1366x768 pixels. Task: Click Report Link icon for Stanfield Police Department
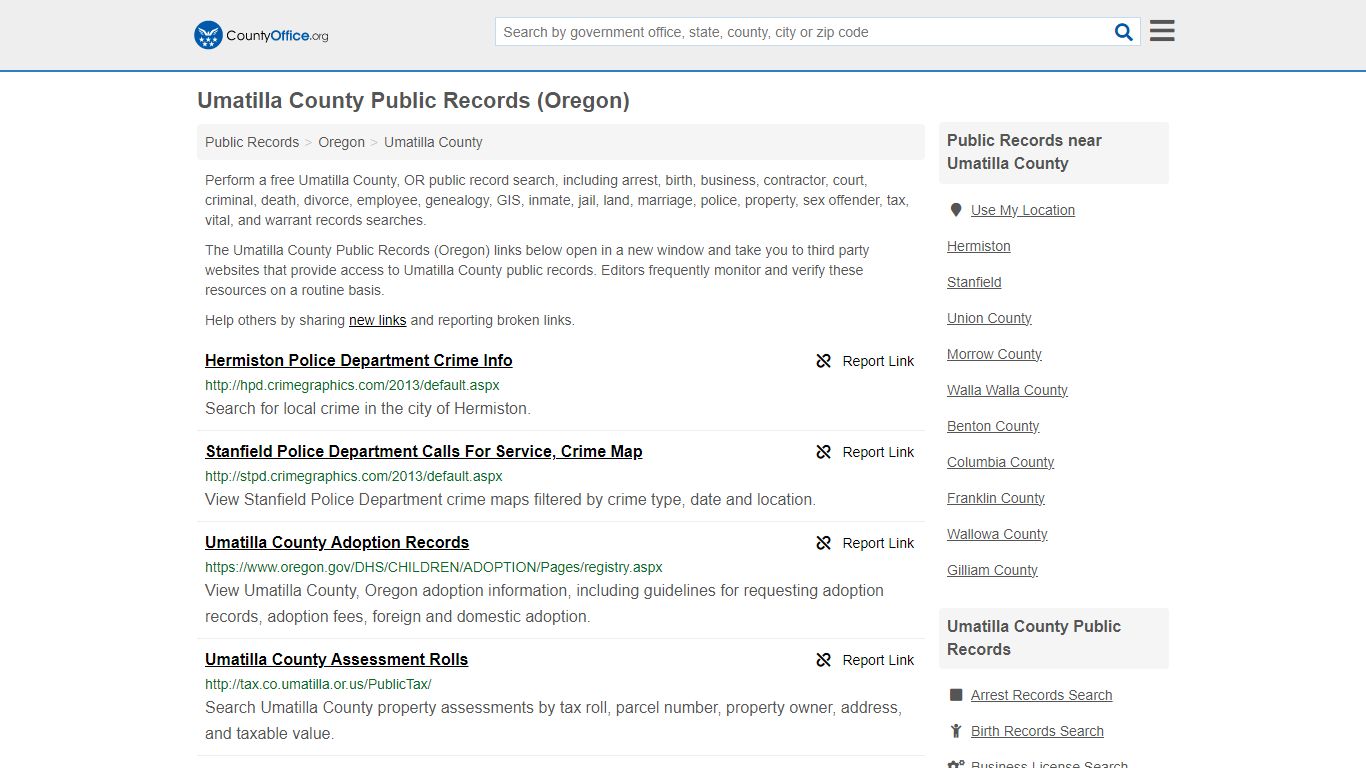[824, 452]
